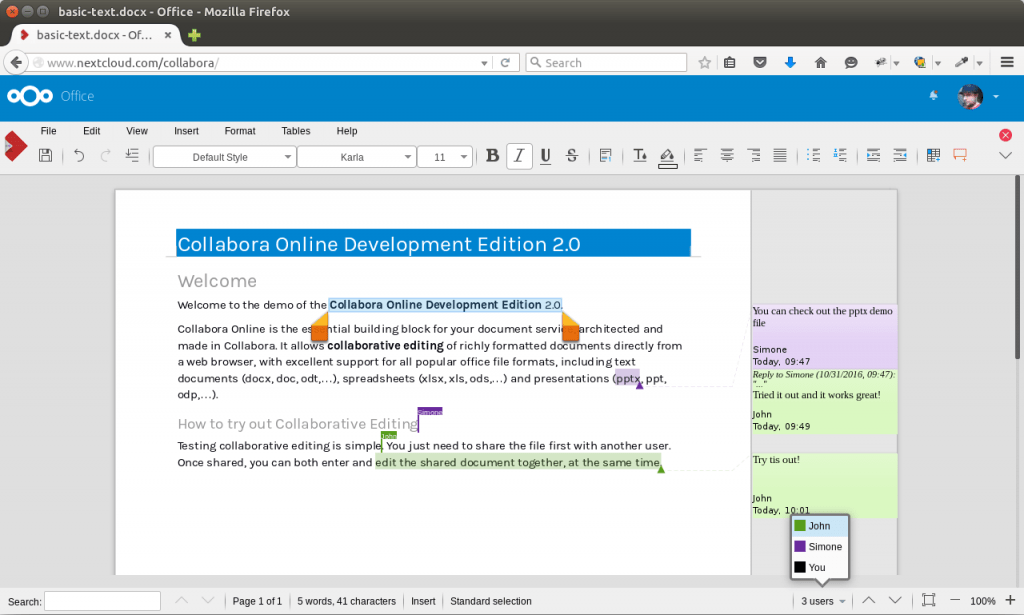Save the document
The image size is (1024, 615).
pos(45,155)
